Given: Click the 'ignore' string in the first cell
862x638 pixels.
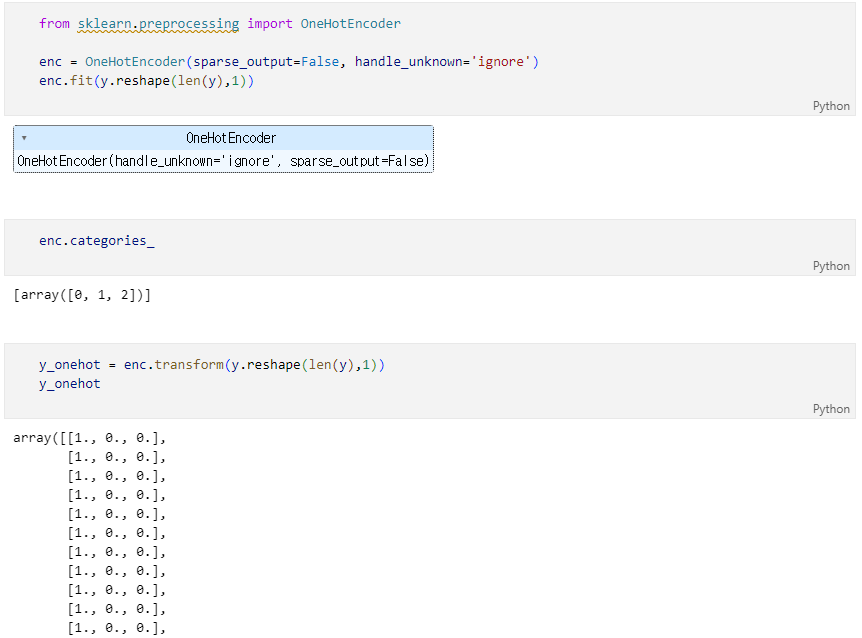Looking at the screenshot, I should (x=500, y=62).
